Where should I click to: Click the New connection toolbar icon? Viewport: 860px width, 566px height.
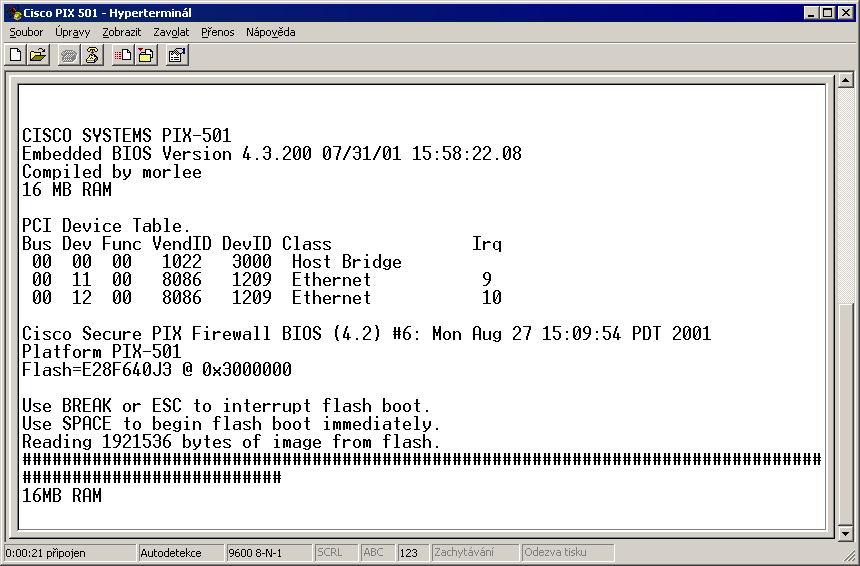tap(16, 55)
